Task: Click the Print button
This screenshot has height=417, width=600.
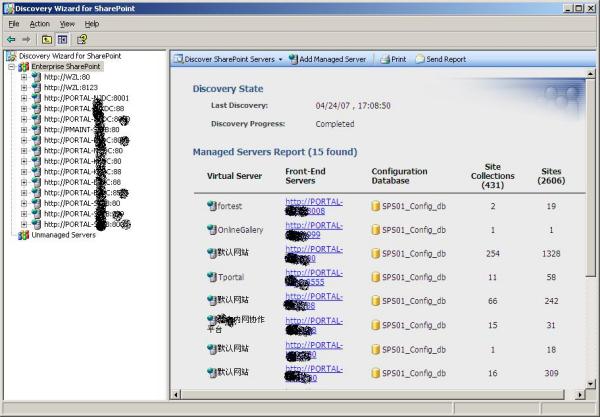Action: point(393,59)
